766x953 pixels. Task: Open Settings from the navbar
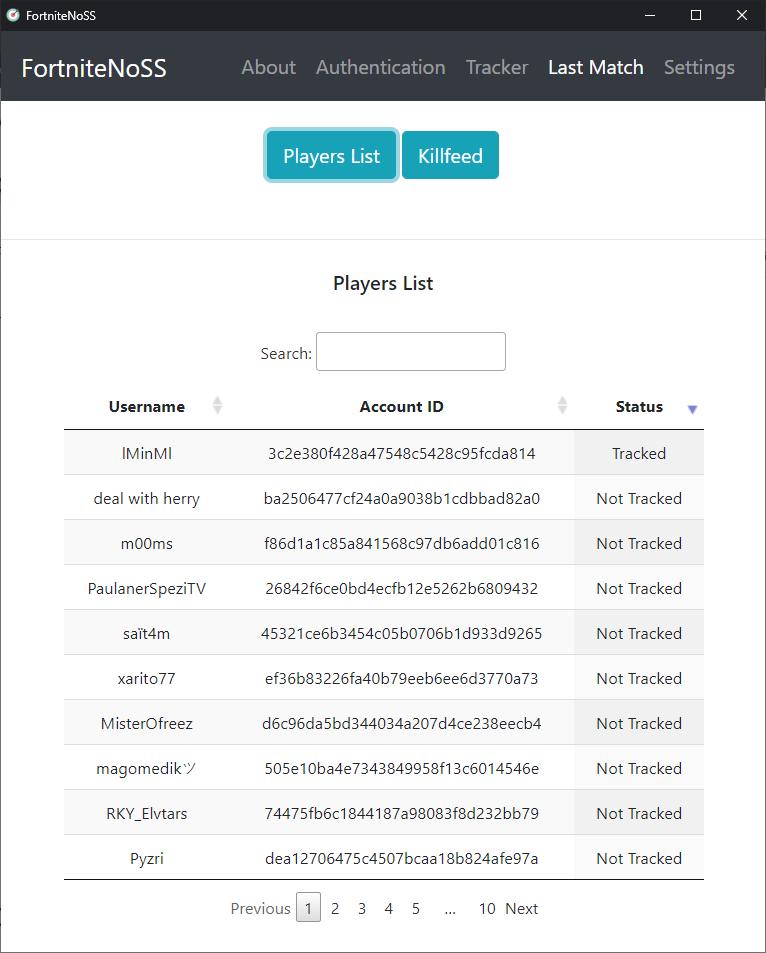(x=699, y=67)
